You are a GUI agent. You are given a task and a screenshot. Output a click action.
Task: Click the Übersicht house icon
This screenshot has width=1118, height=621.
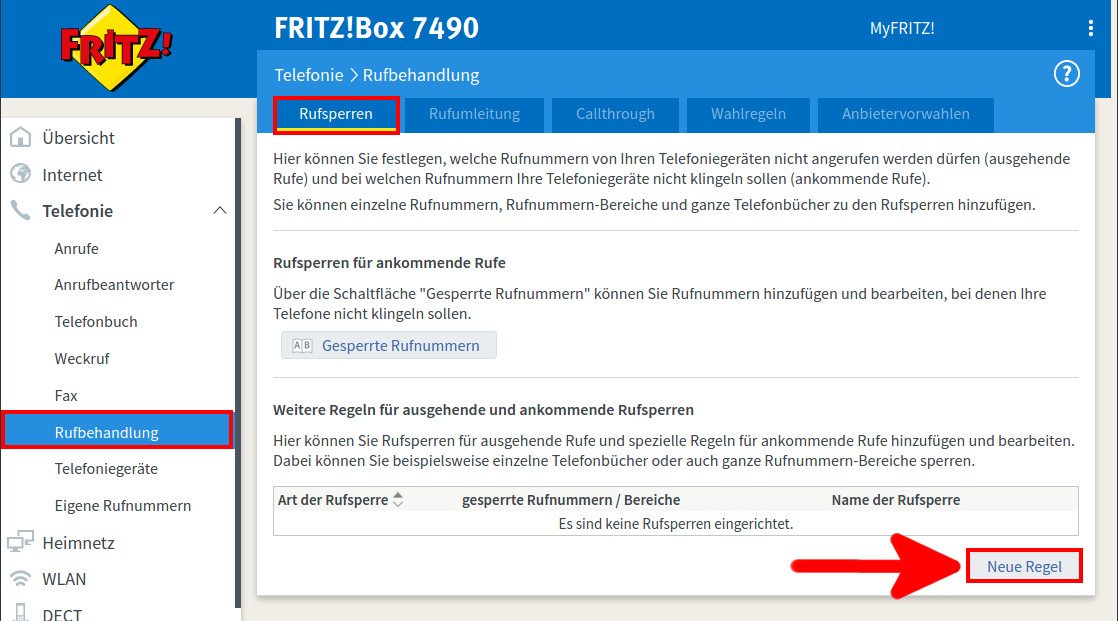21,137
